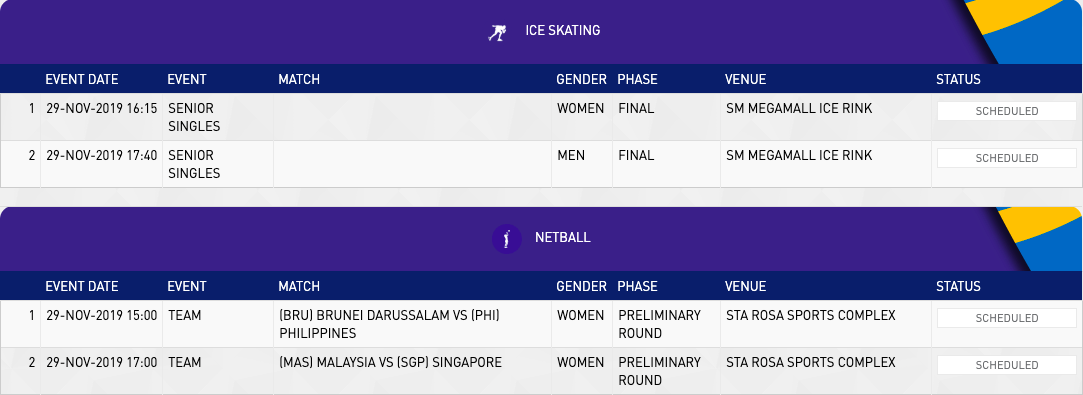Viewport: 1083px width, 395px height.
Task: Click SM Megamall Ice Rink venue in Women's row
Action: click(x=799, y=108)
